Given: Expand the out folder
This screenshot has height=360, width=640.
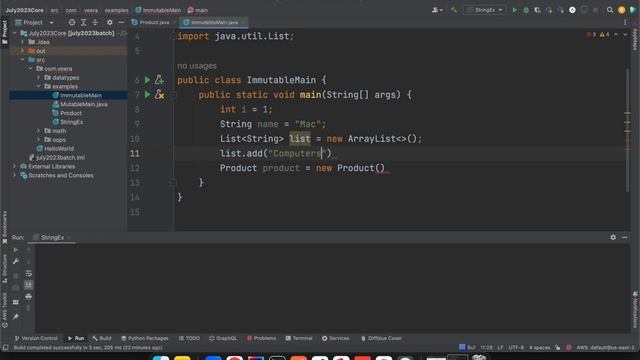Looking at the screenshot, I should [22, 51].
